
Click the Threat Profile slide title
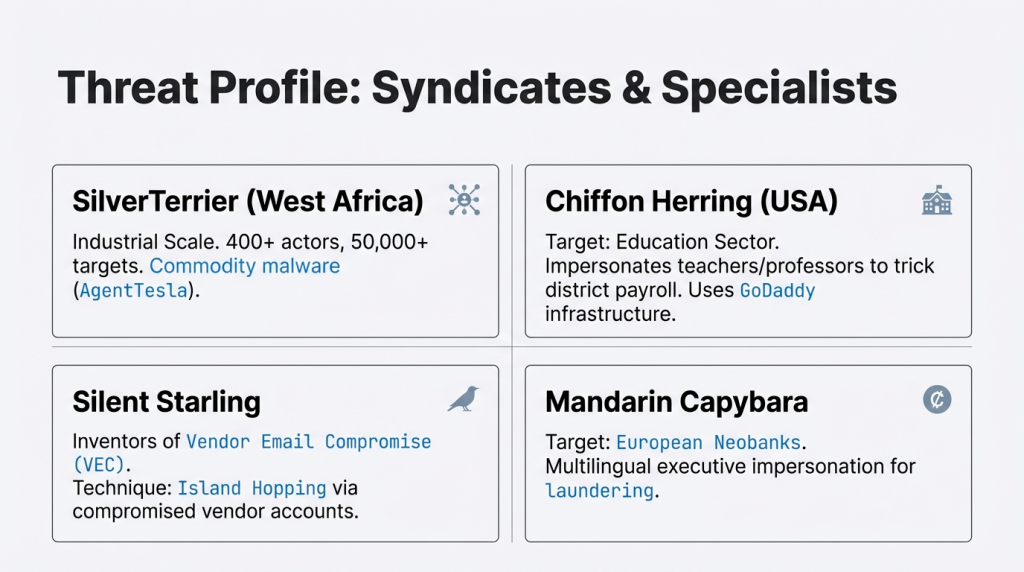(x=477, y=89)
